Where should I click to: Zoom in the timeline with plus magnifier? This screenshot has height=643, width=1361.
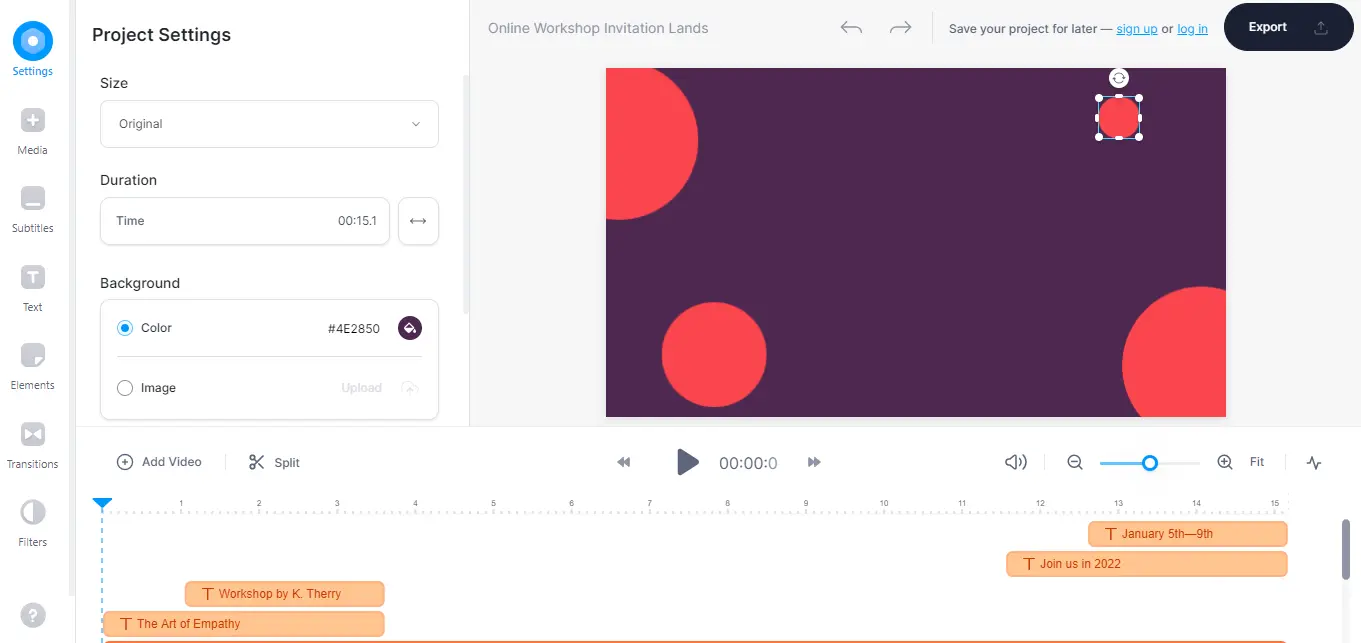point(1225,462)
